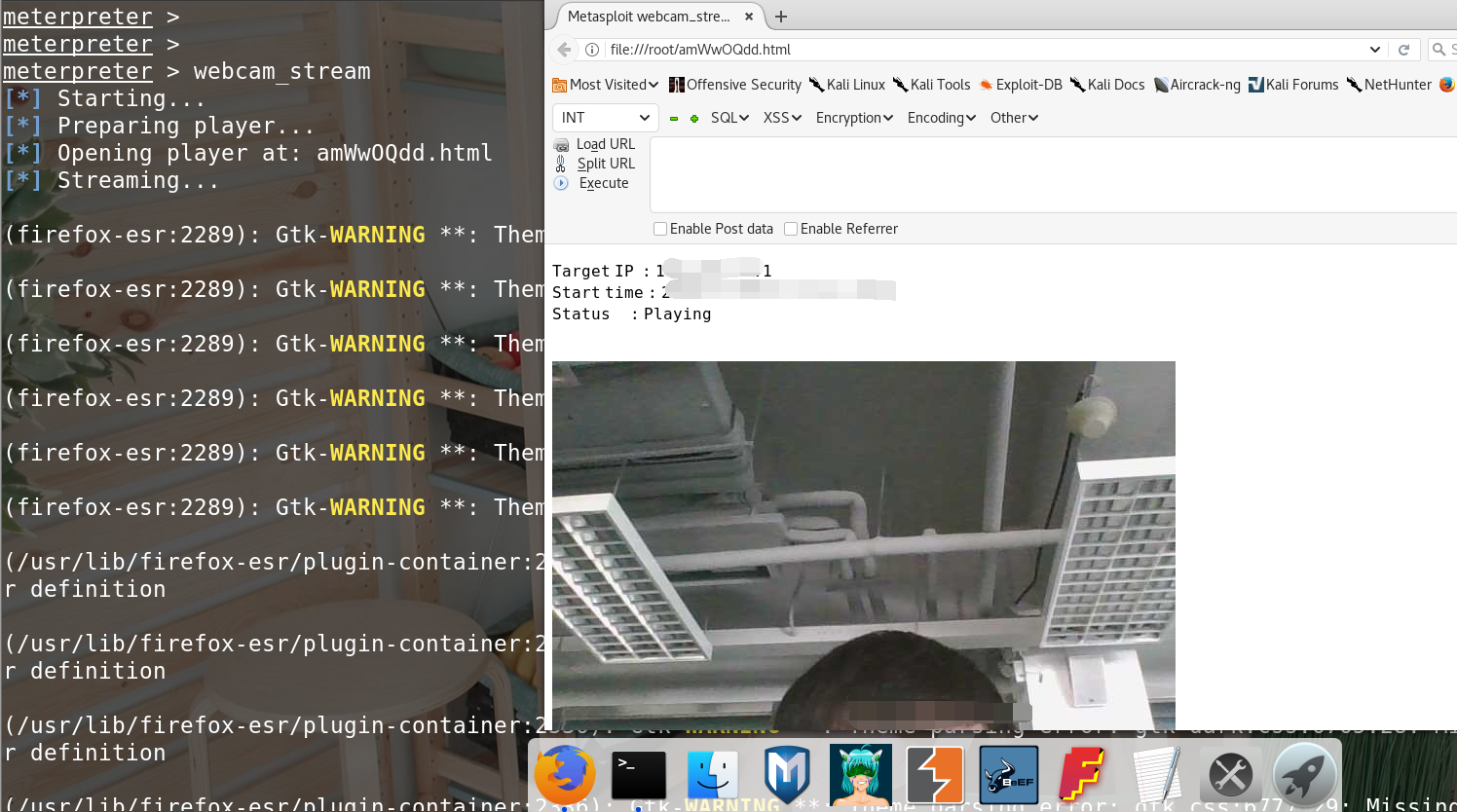Expand the Encryption menu
This screenshot has height=812, width=1457.
coord(854,118)
